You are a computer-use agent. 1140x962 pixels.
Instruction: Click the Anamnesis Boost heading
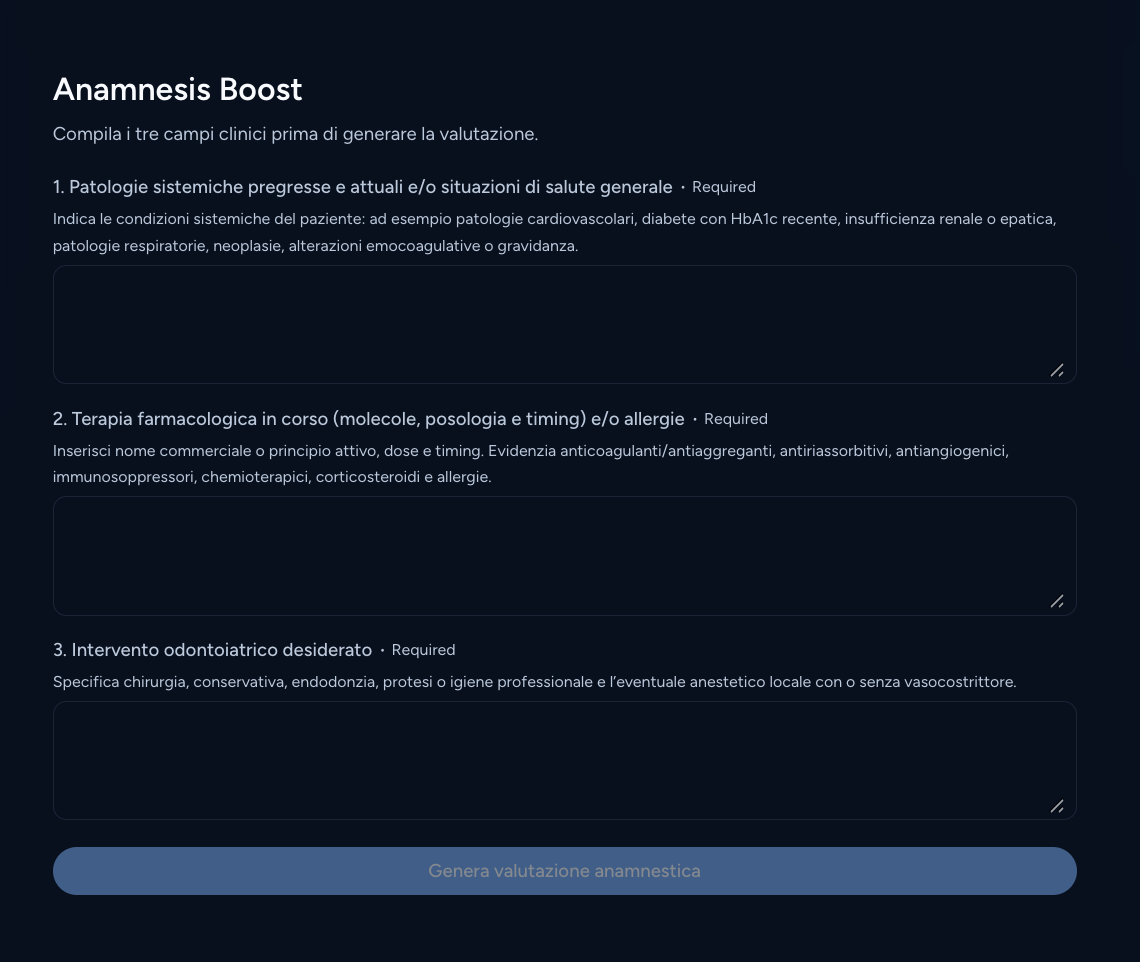point(177,89)
